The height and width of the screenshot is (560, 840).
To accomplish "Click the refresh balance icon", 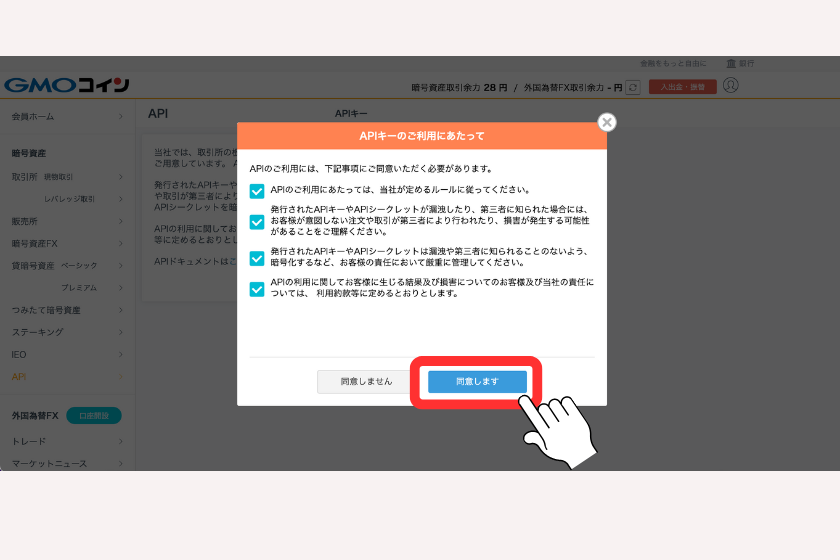I will [x=632, y=88].
